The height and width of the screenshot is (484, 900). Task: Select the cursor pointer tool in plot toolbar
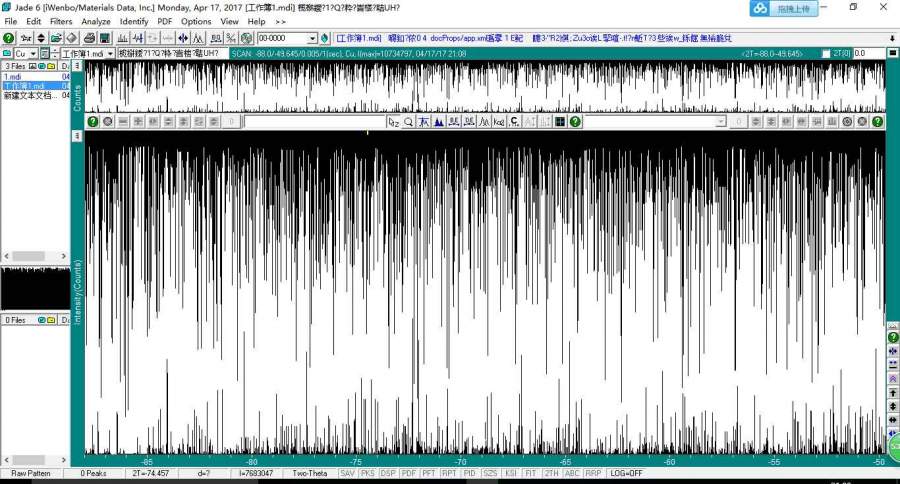[393, 122]
